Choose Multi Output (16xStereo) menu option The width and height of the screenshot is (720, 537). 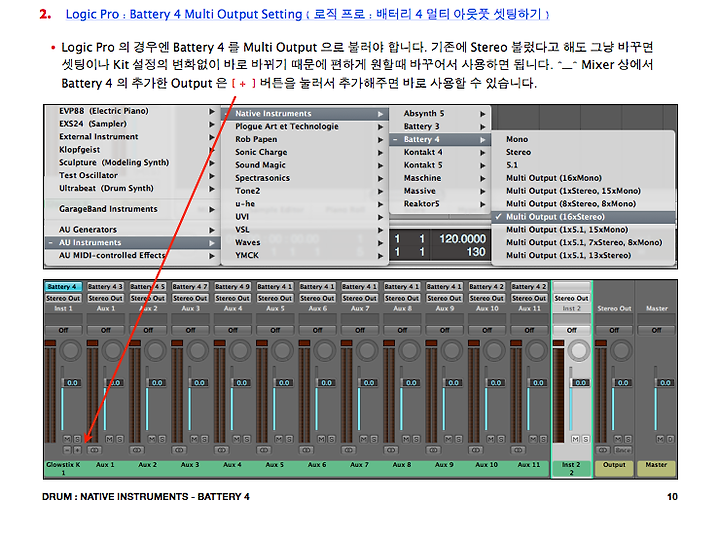pos(584,217)
